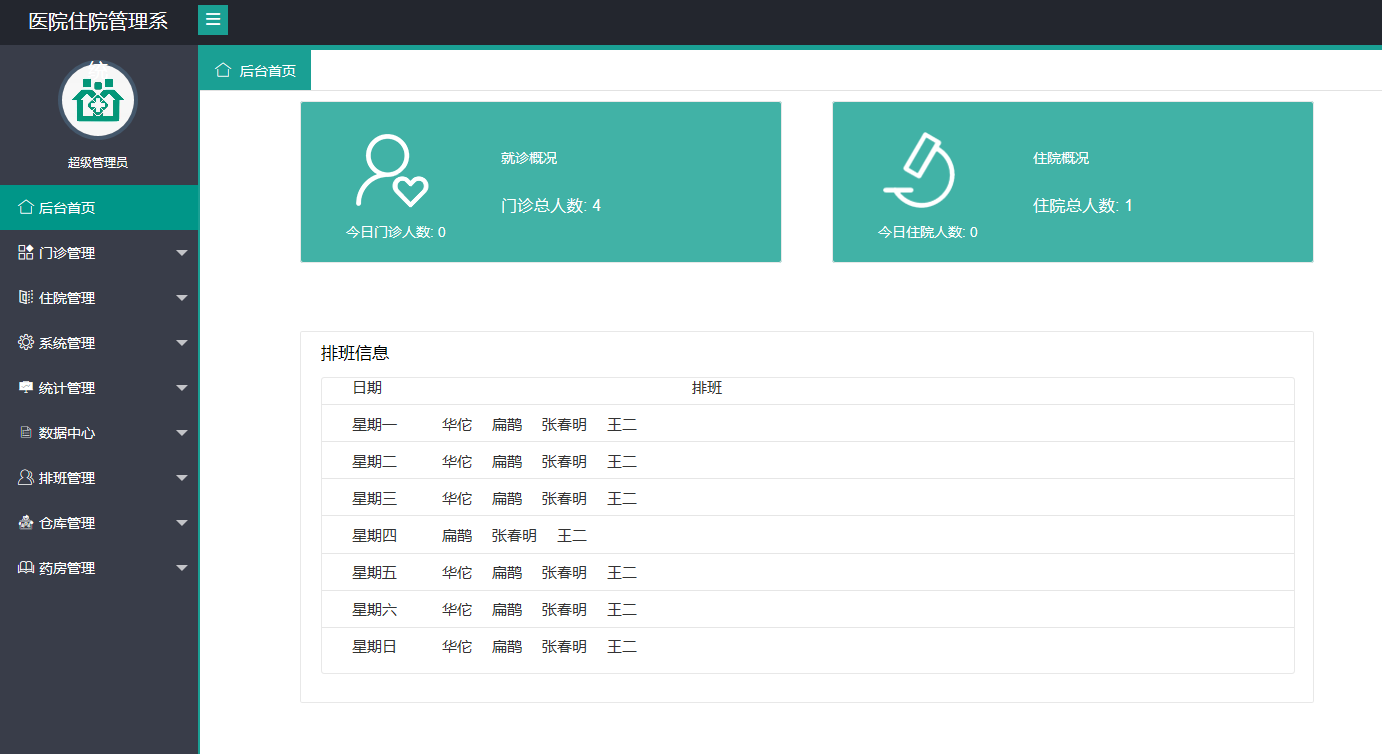Image resolution: width=1382 pixels, height=754 pixels.
Task: Switch to the 后台首页 tab
Action: click(x=255, y=70)
